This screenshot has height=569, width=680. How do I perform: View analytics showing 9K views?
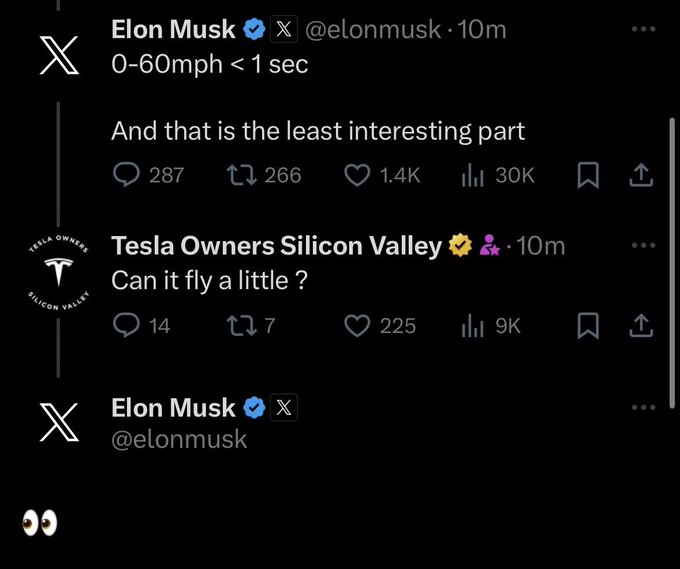(x=472, y=326)
